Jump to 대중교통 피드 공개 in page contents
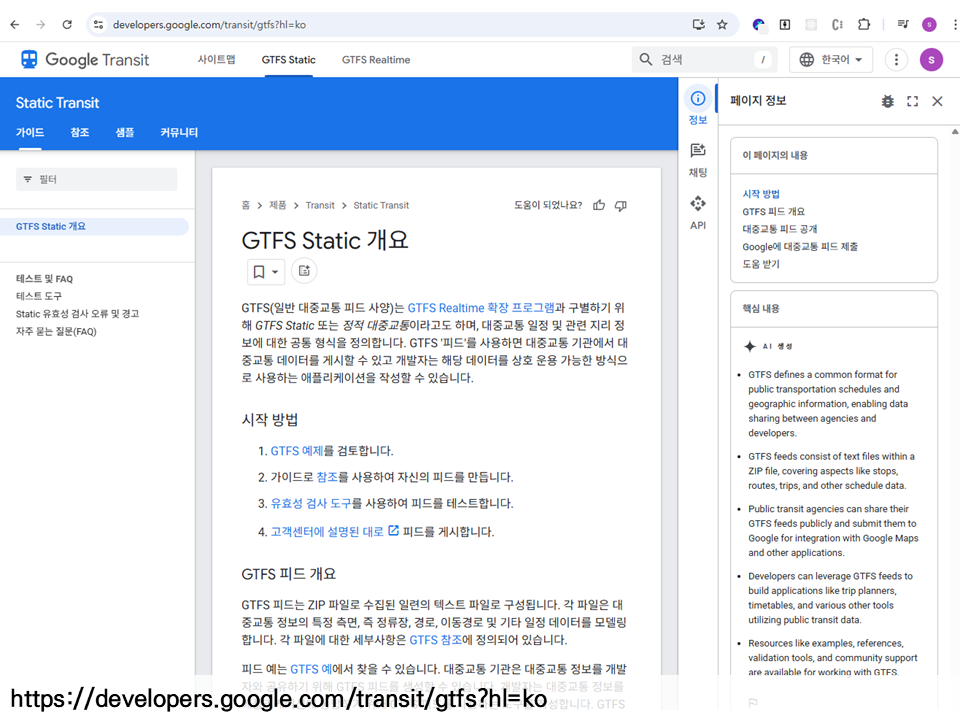 click(779, 229)
